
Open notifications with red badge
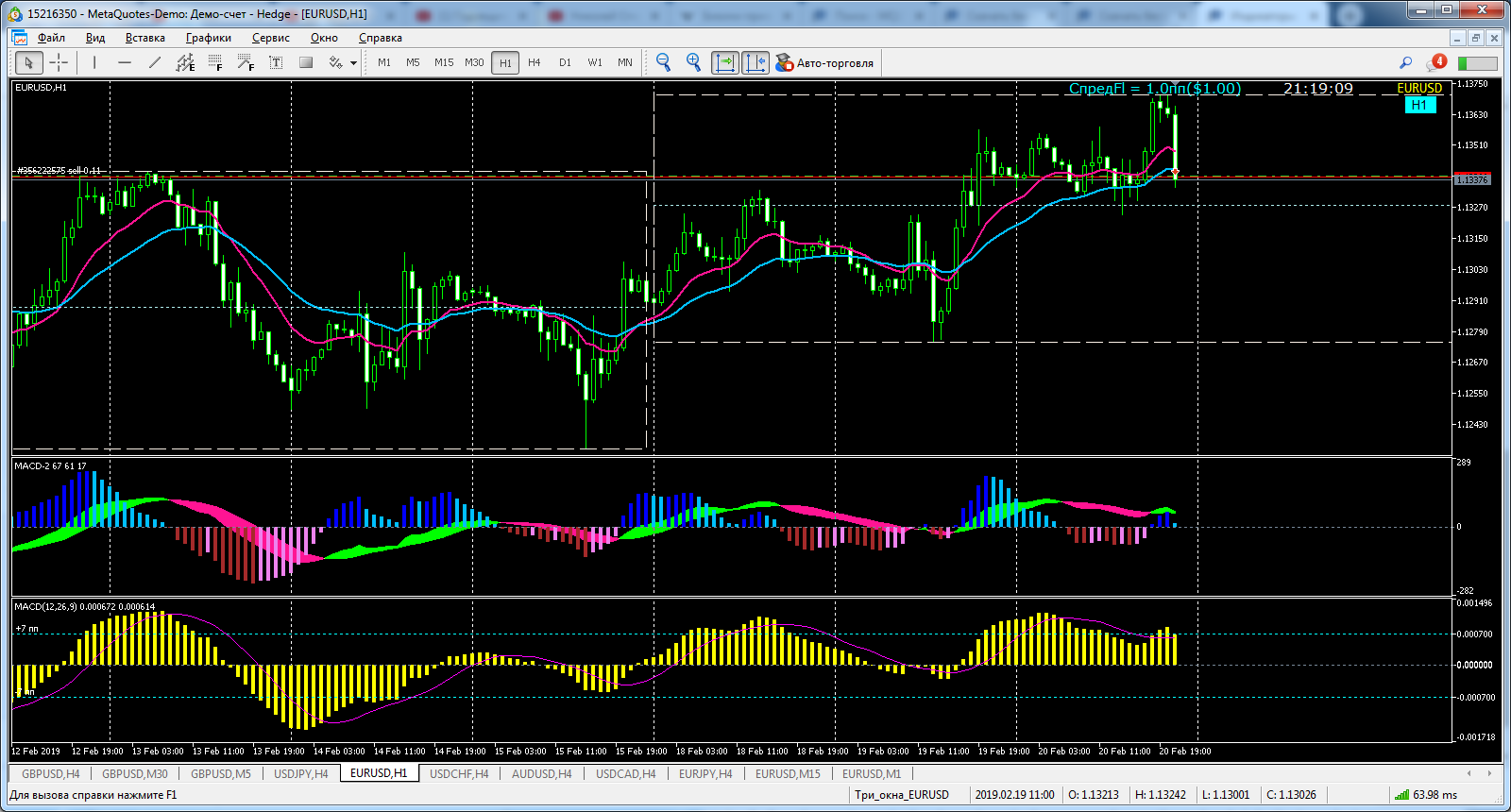(1437, 62)
